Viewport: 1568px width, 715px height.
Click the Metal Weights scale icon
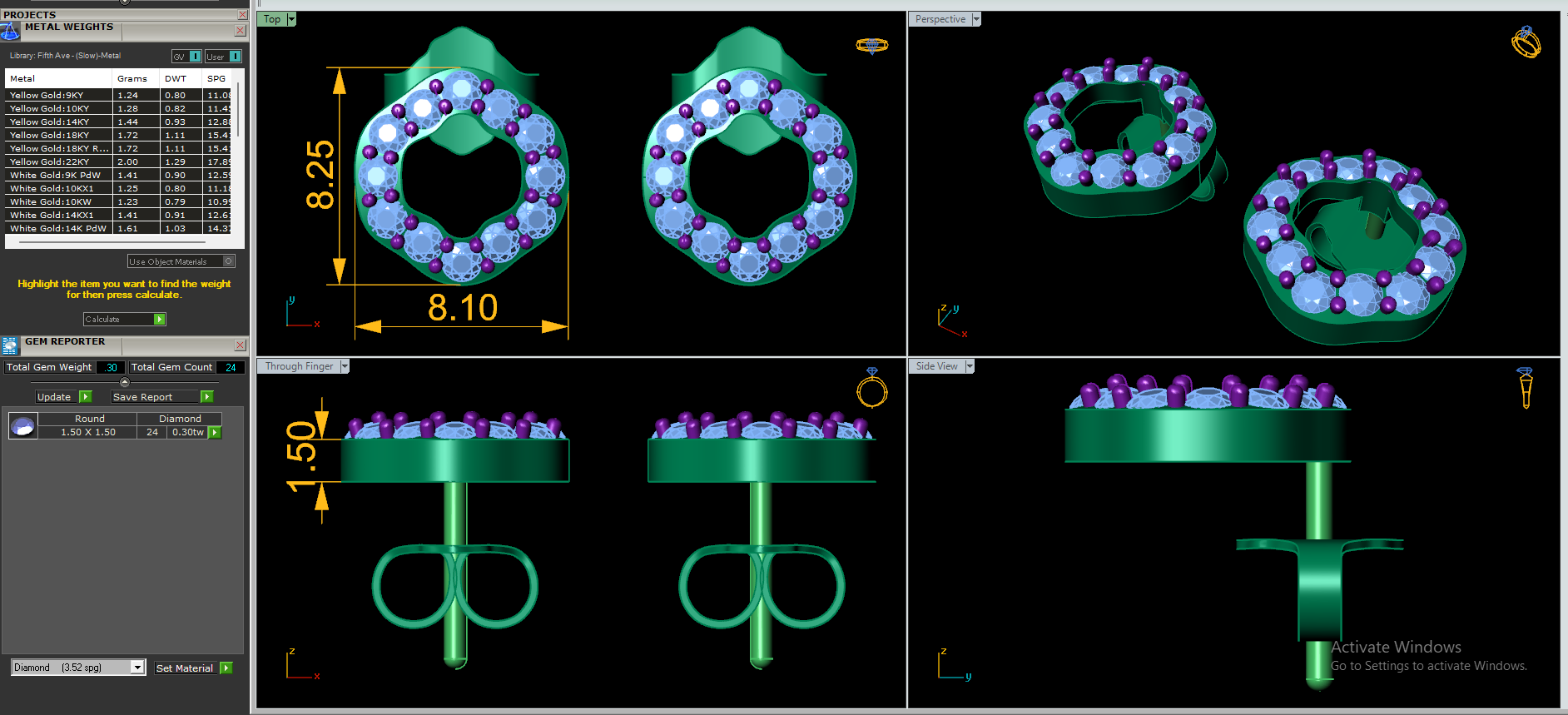click(10, 32)
